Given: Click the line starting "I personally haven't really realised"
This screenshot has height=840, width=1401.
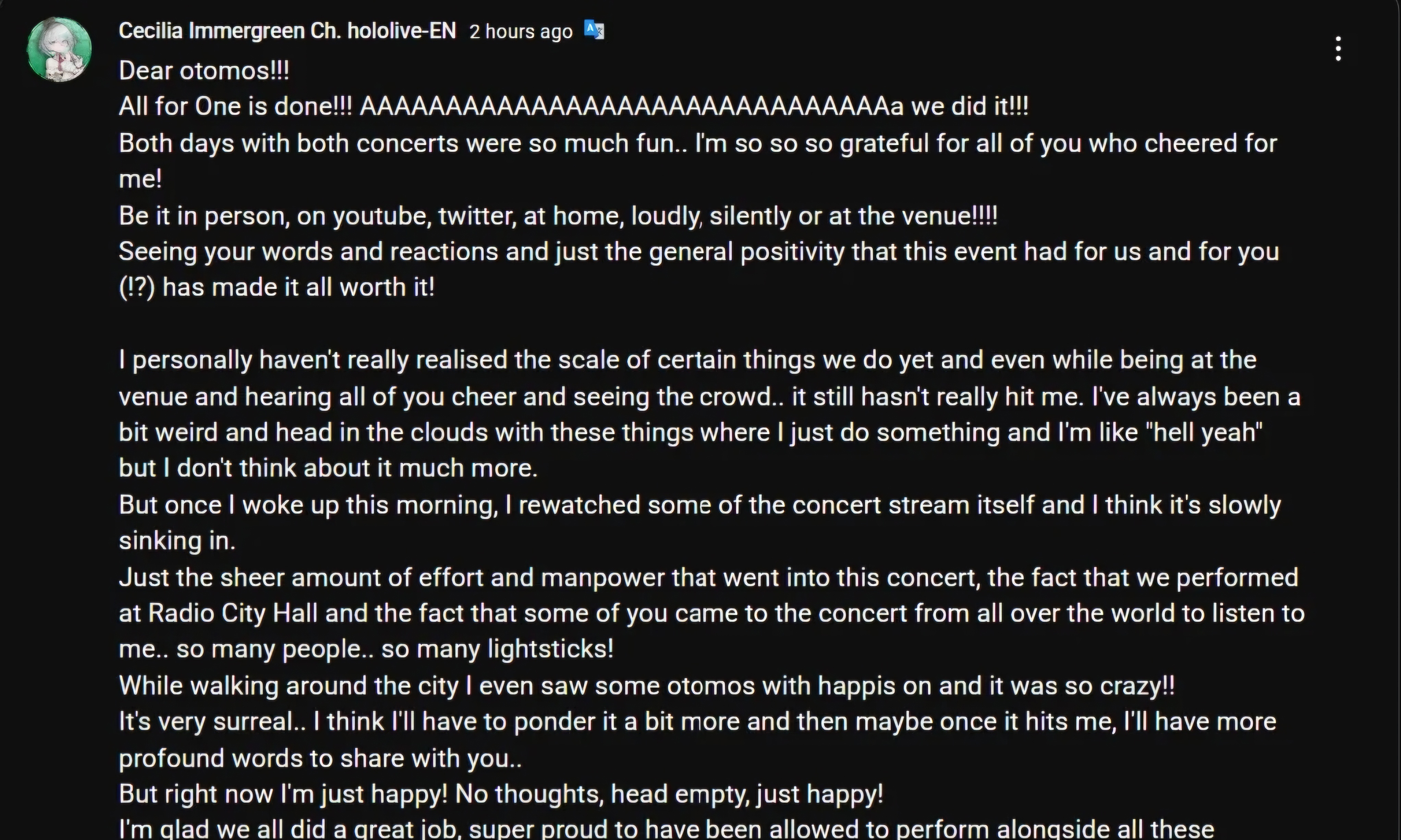Looking at the screenshot, I should tap(687, 360).
